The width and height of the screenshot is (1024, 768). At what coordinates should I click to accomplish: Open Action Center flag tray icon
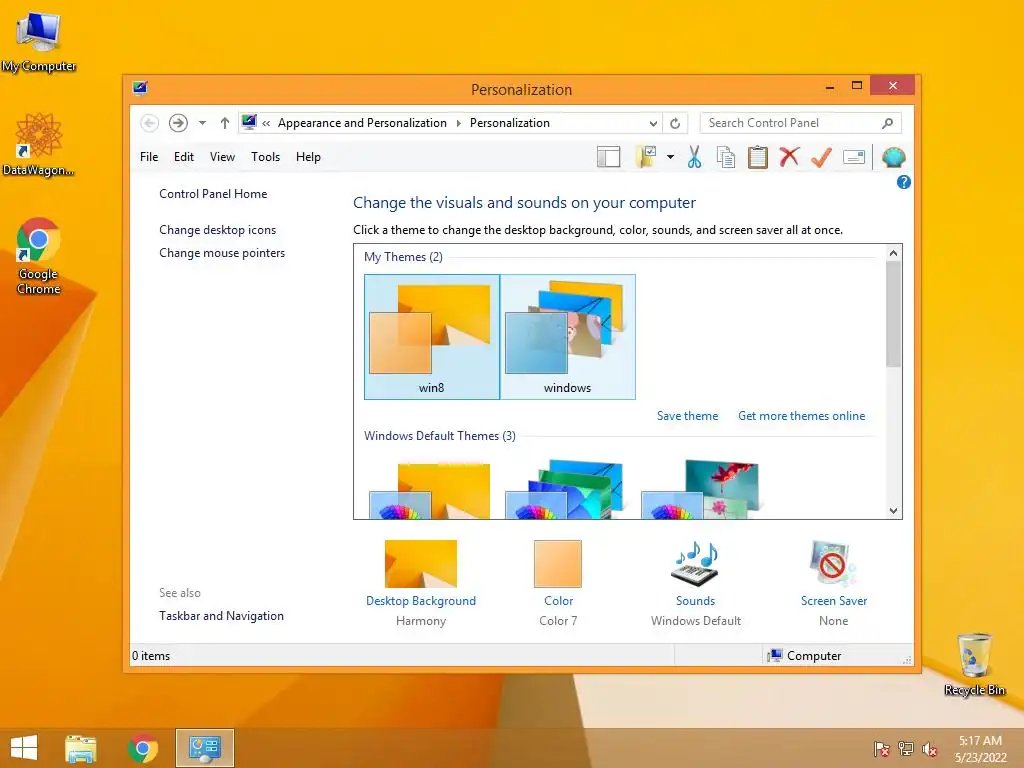point(882,748)
